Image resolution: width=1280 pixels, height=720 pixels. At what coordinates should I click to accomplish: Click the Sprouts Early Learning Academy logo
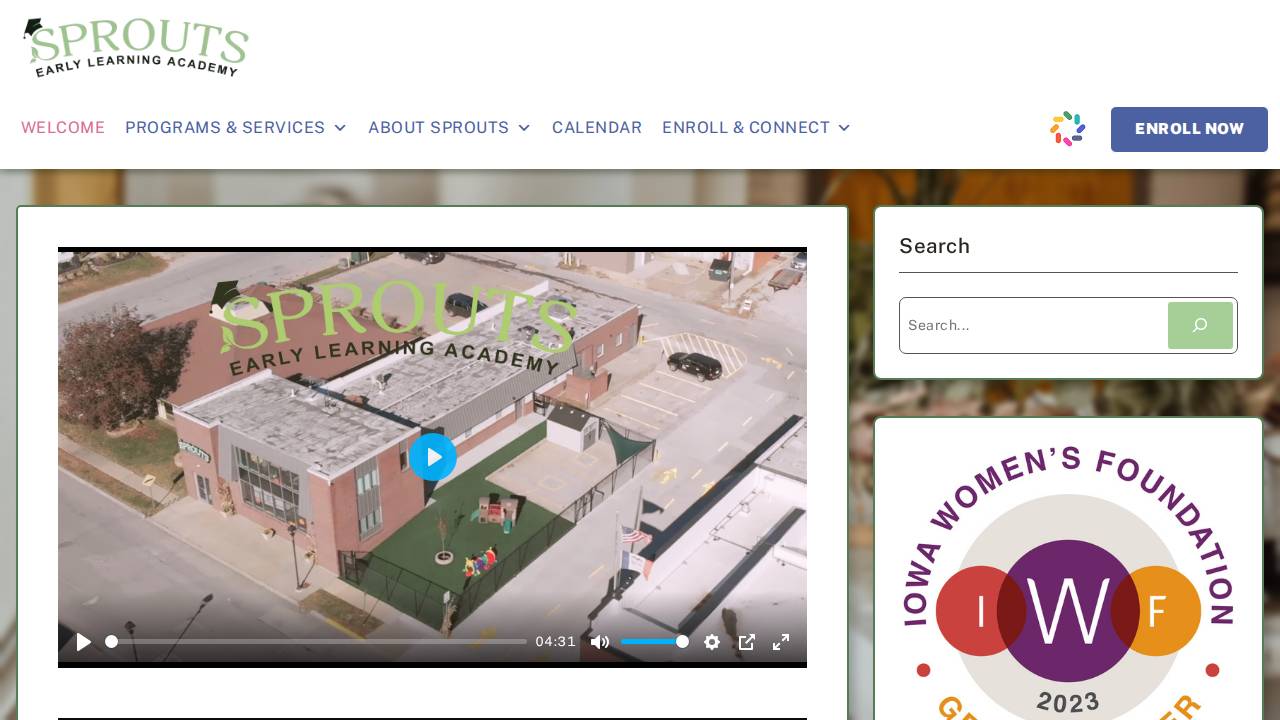[x=135, y=47]
